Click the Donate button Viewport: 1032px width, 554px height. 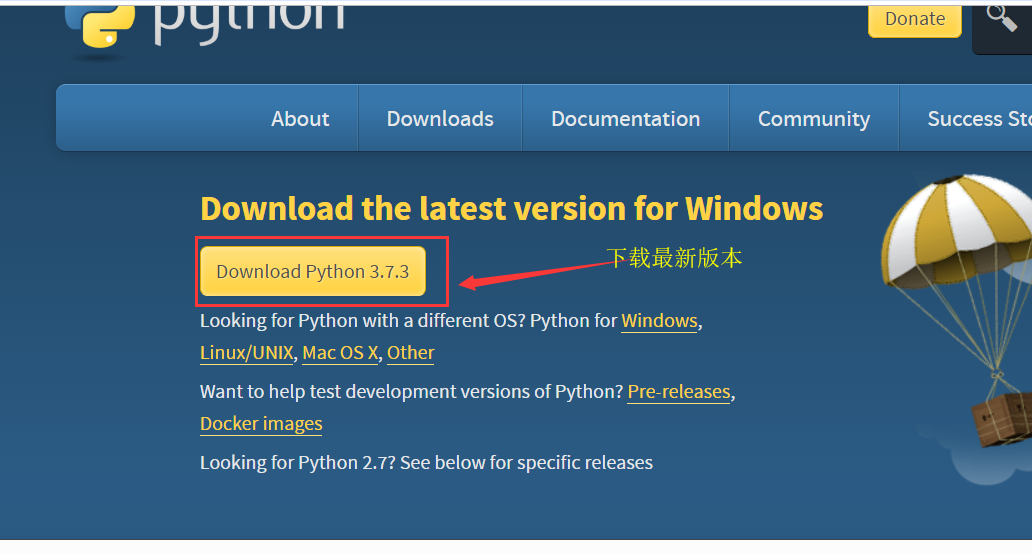pos(915,20)
